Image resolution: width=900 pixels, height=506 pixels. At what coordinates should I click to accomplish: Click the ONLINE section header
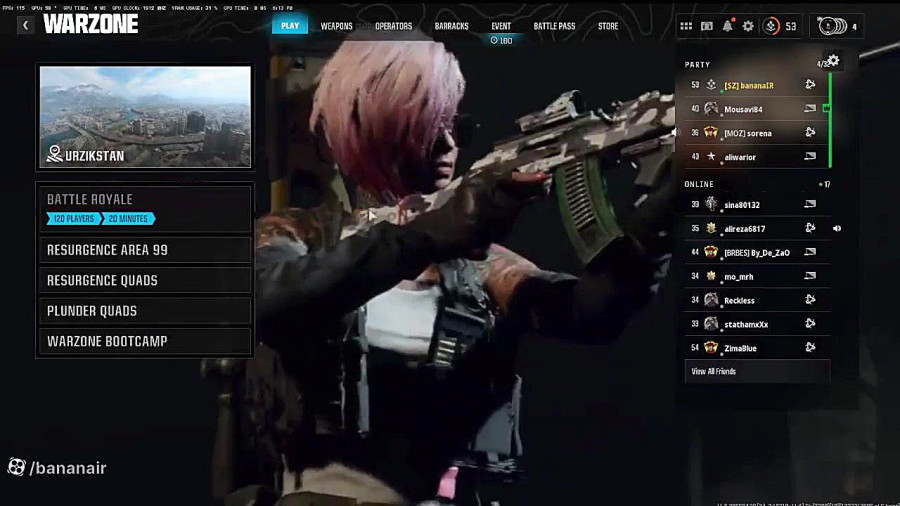click(x=699, y=184)
